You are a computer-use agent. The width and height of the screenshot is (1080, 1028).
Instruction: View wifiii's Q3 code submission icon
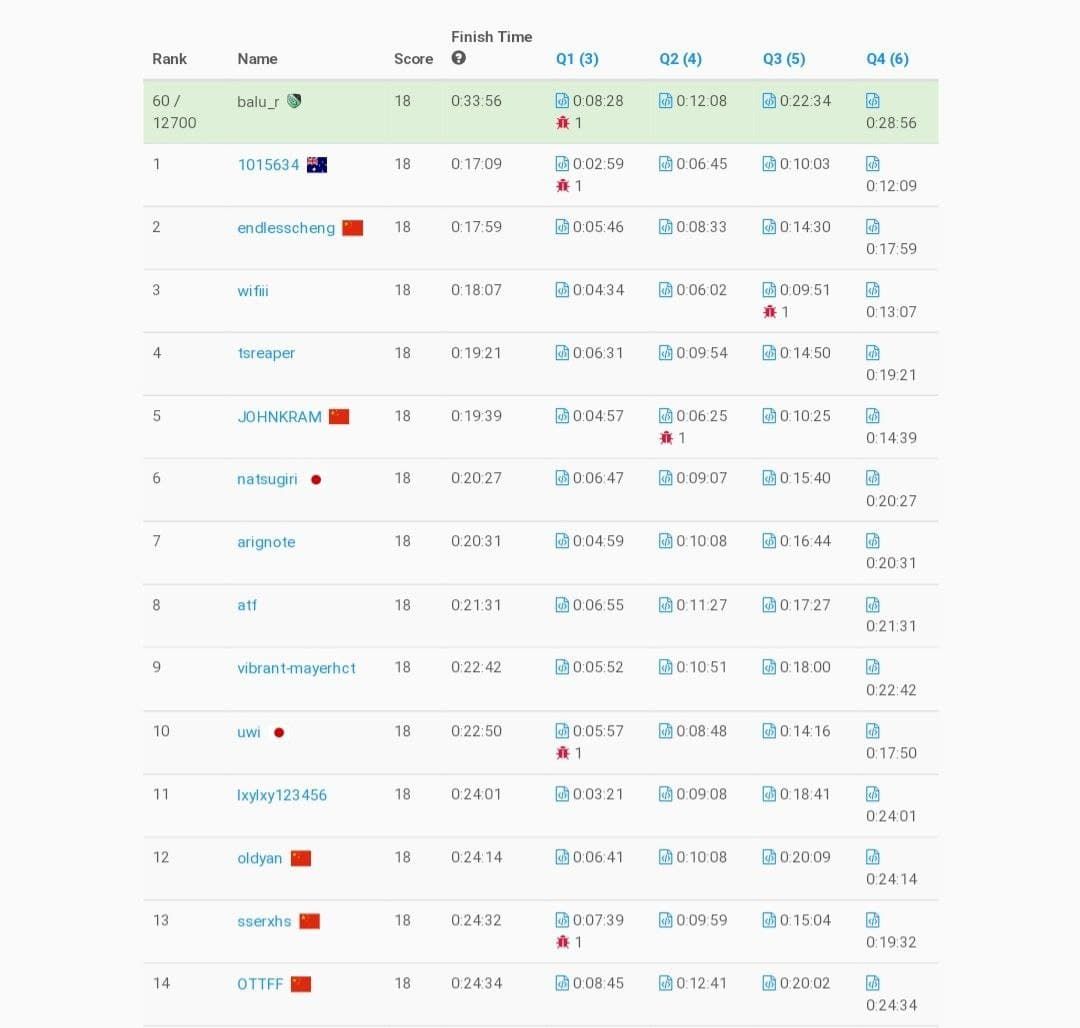pyautogui.click(x=769, y=290)
